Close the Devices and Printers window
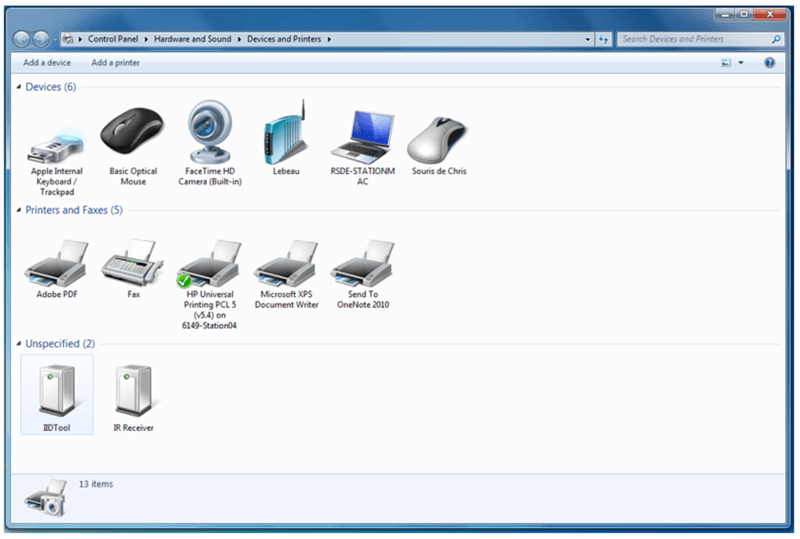Screen dimensions: 800x539 pyautogui.click(x=770, y=14)
